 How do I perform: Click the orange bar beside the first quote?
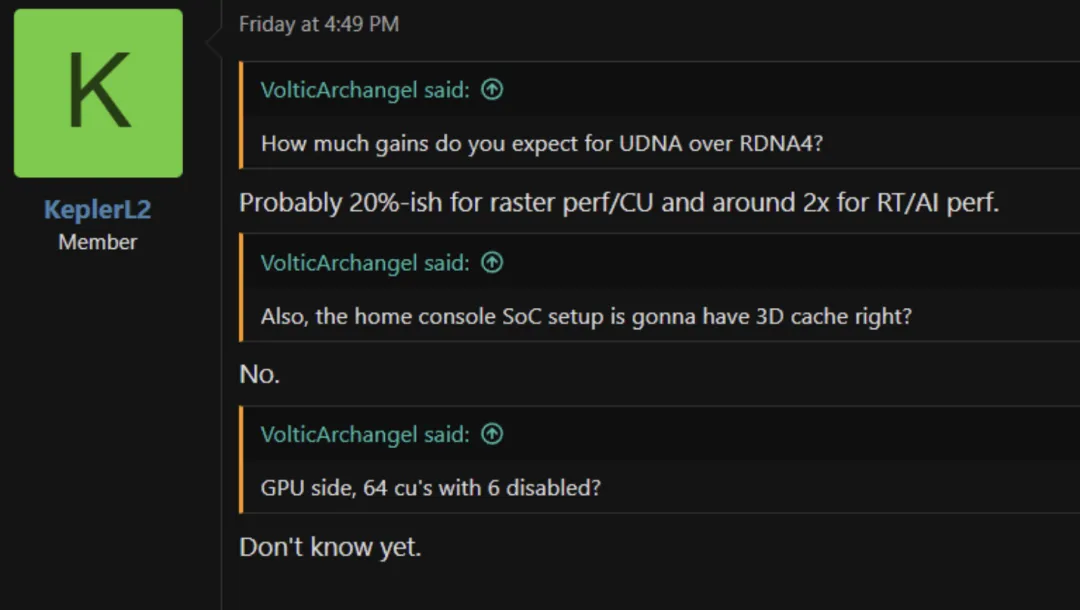pos(243,115)
